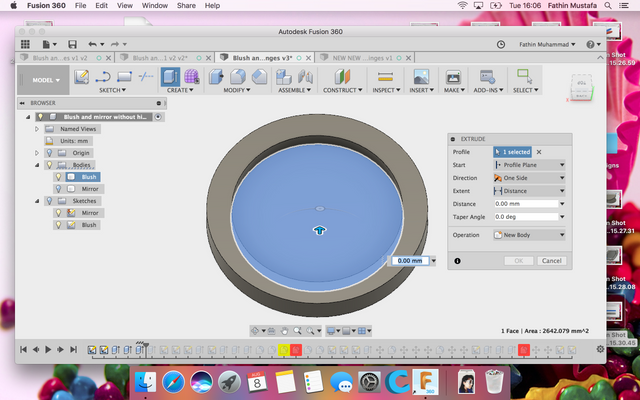Click the Taper Angle input field
Image resolution: width=640 pixels, height=400 pixels.
coord(526,217)
